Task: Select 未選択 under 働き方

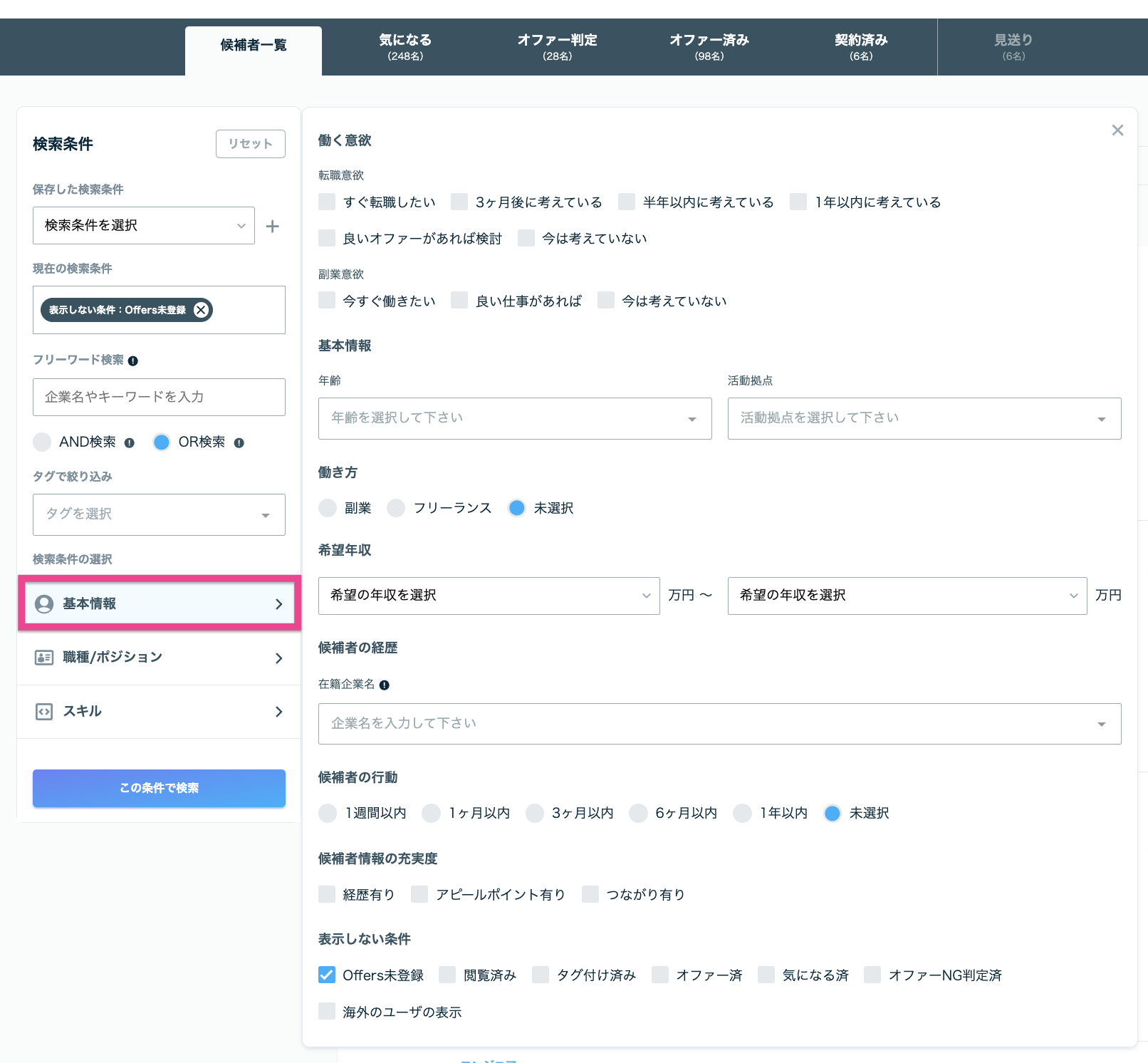Action: pos(517,508)
